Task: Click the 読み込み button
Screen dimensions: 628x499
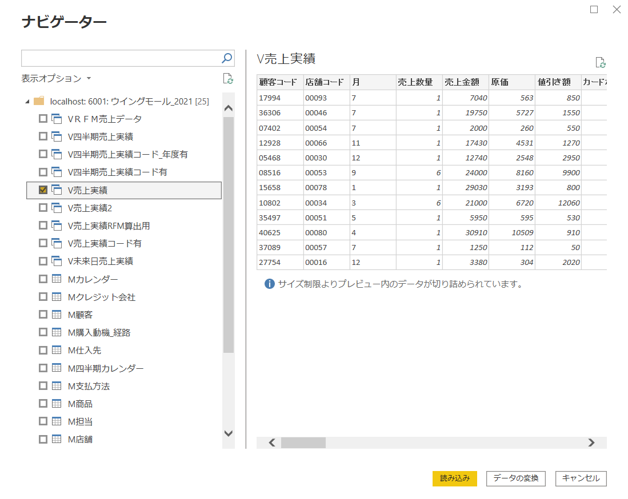Action: (x=455, y=478)
